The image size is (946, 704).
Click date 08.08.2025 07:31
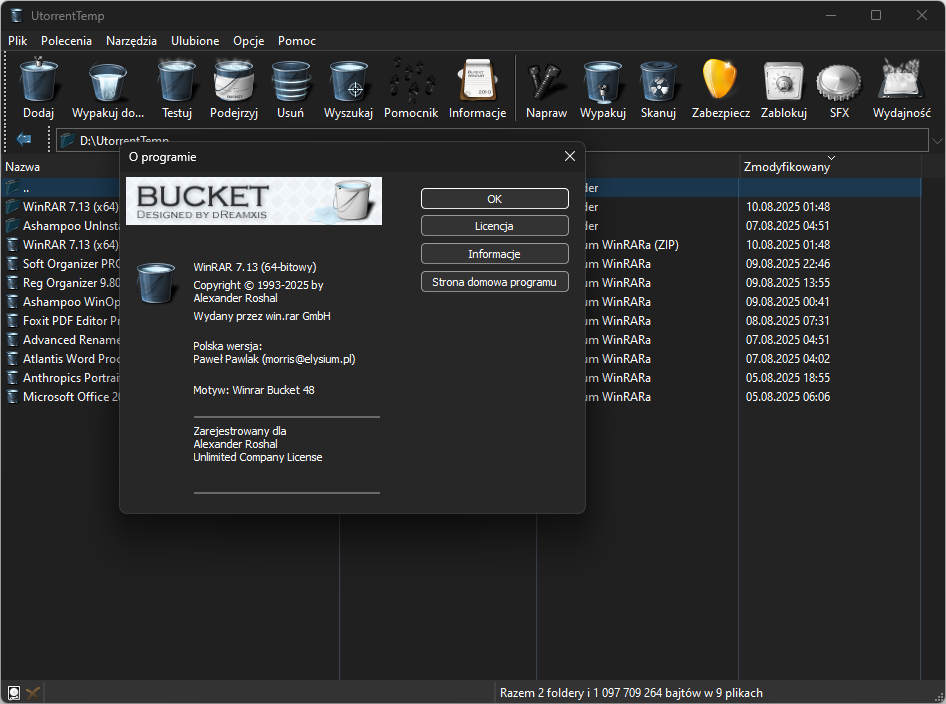point(787,320)
